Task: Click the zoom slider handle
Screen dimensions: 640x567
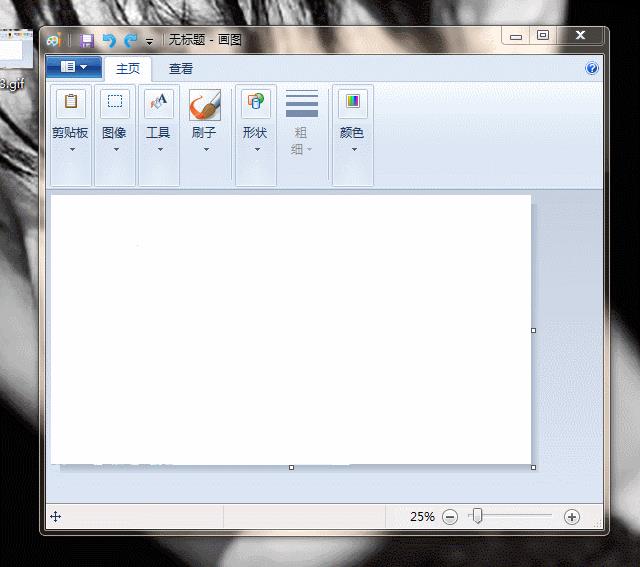Action: (477, 516)
